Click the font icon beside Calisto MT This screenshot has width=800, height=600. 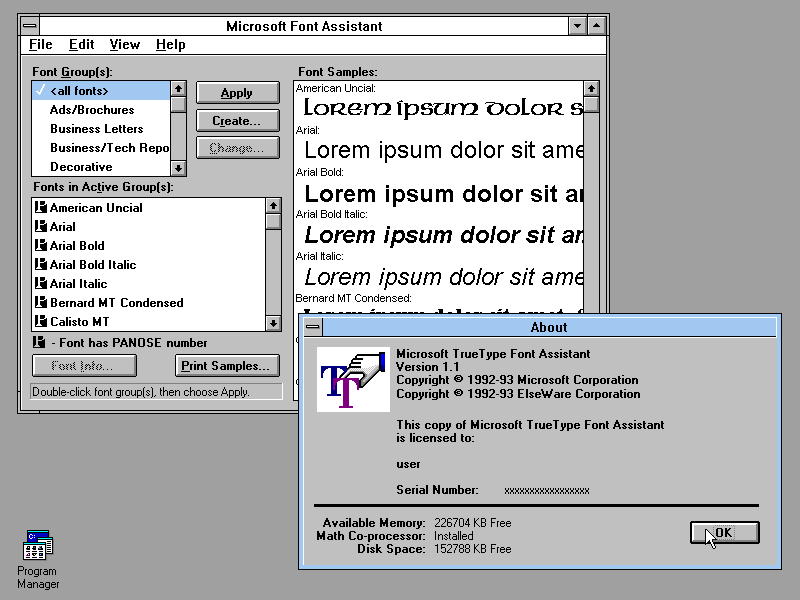pyautogui.click(x=40, y=321)
